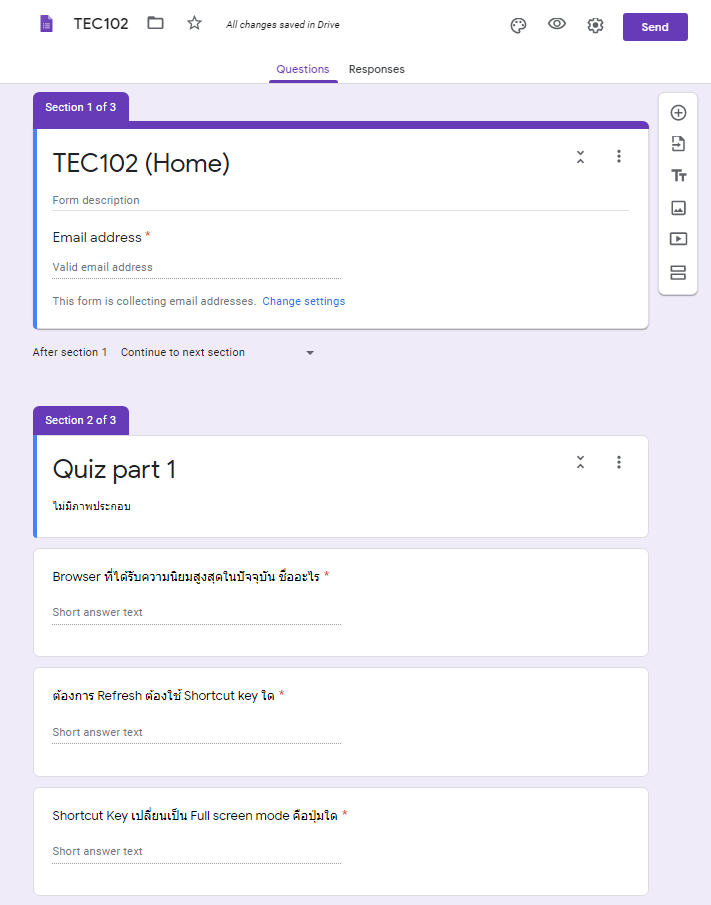Click the Add image icon
Image resolution: width=711 pixels, height=905 pixels.
678,208
